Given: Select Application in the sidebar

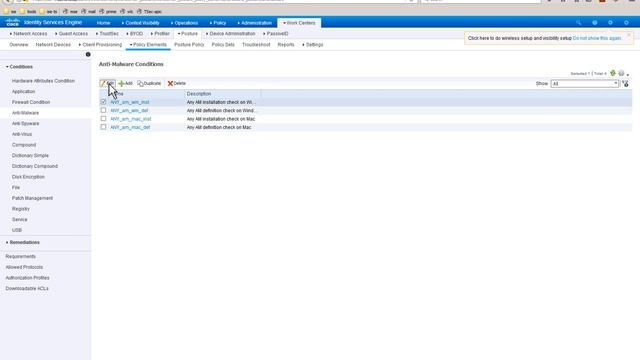Looking at the screenshot, I should click(x=23, y=91).
